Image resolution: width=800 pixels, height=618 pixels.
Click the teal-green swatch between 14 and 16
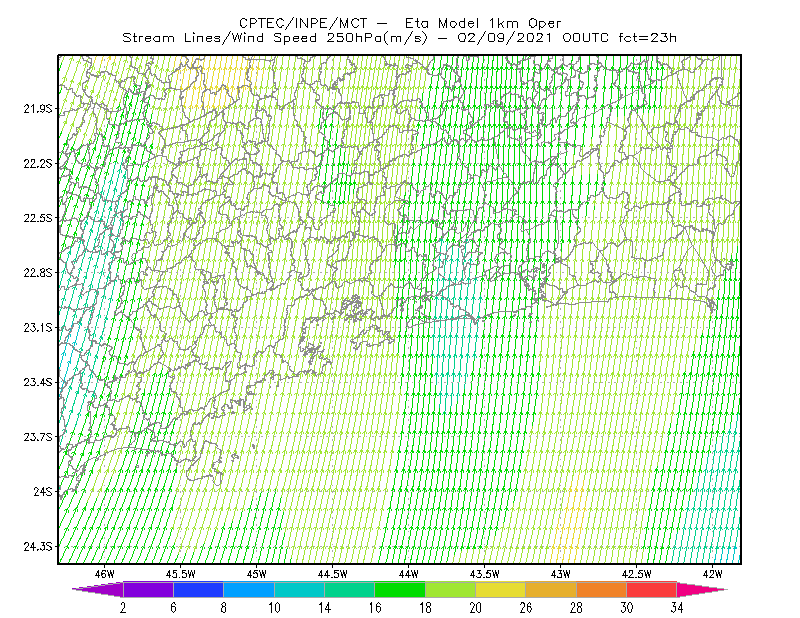click(349, 589)
